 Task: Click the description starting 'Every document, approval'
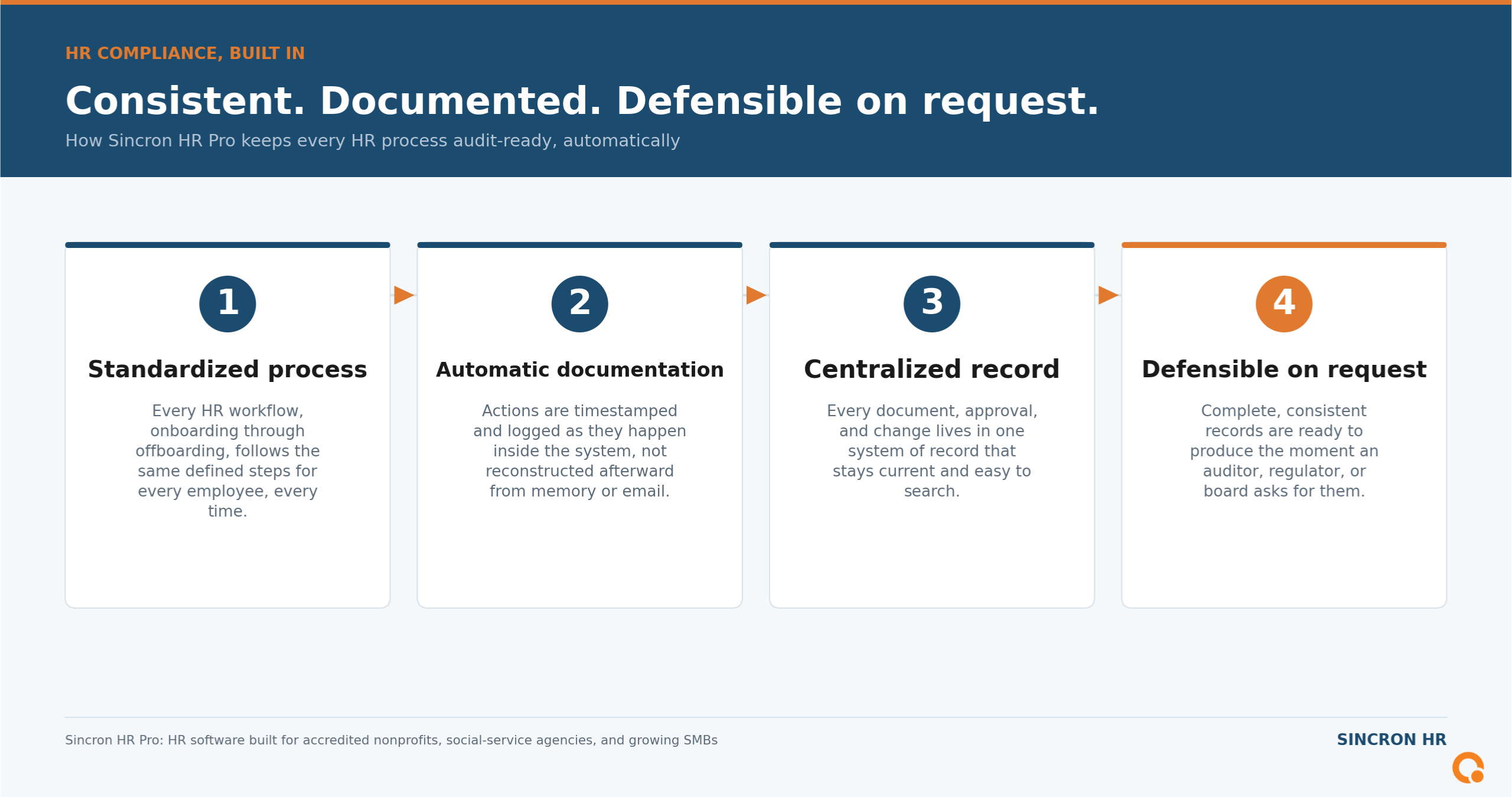tap(931, 450)
